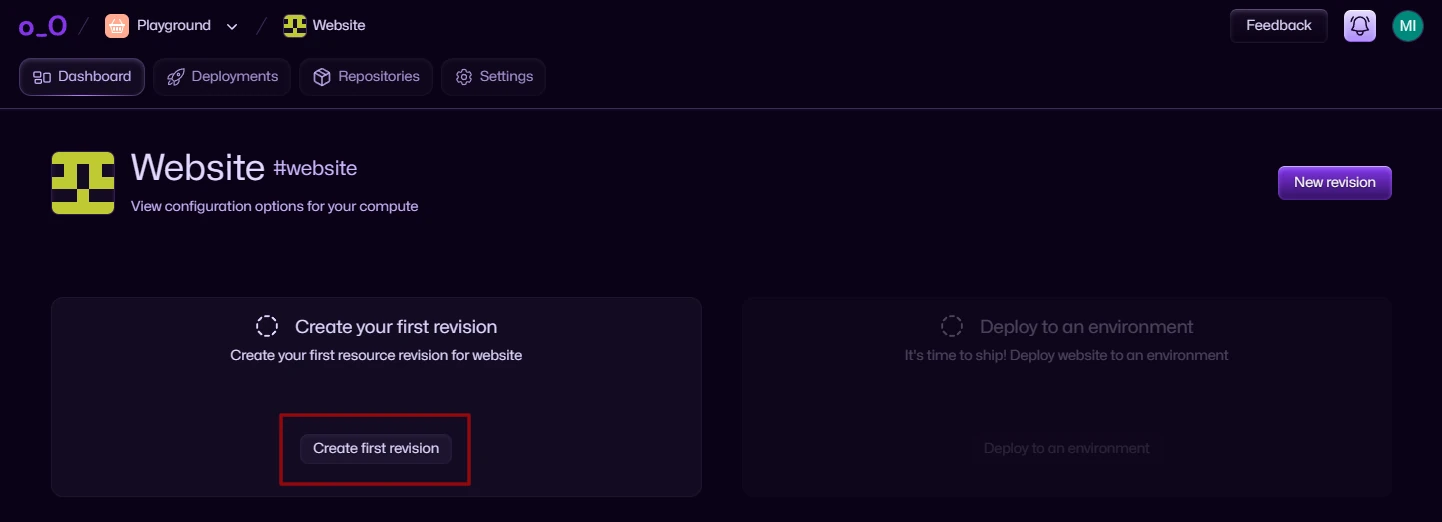The height and width of the screenshot is (522, 1442).
Task: Click Create first revision button
Action: (376, 449)
